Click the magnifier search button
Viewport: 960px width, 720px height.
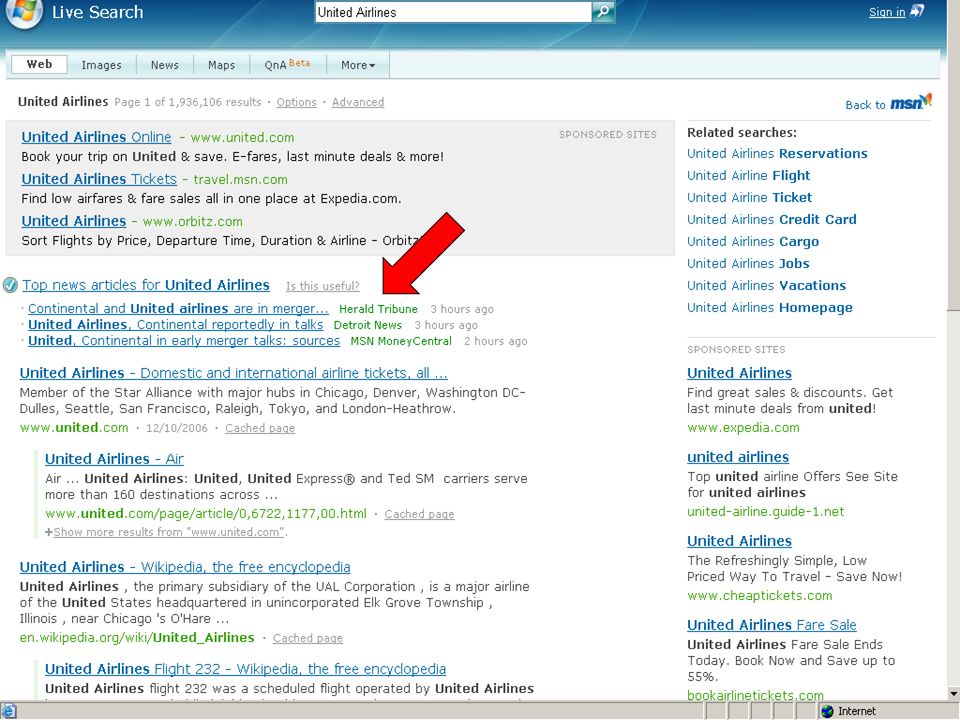(602, 12)
